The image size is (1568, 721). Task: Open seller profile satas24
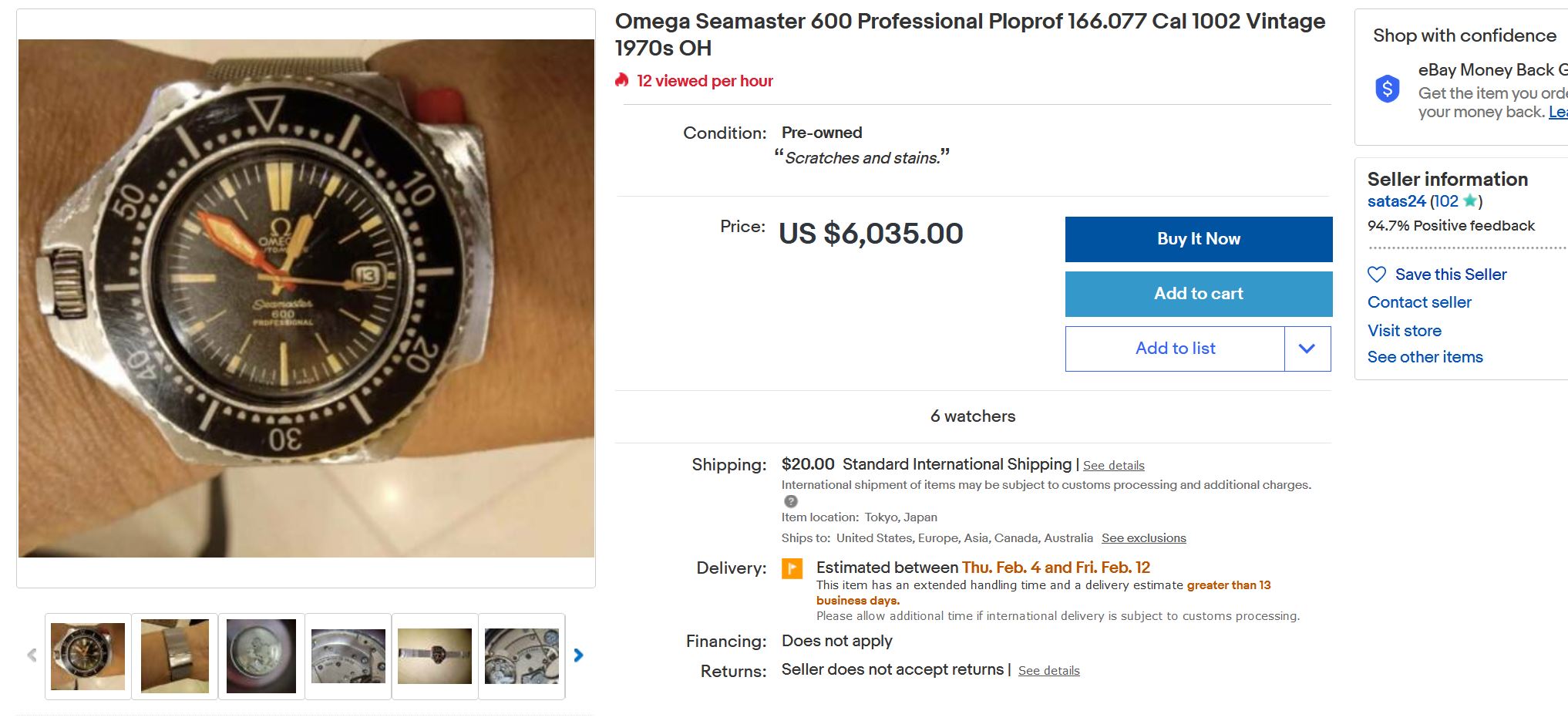[x=1396, y=201]
